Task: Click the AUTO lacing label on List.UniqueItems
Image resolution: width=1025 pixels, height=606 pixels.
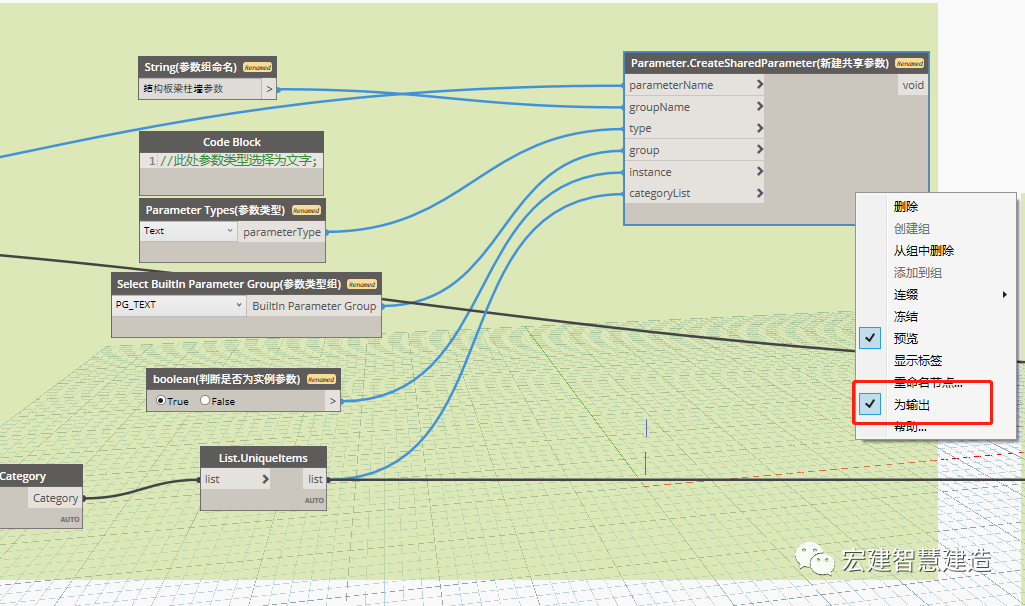Action: [x=314, y=501]
